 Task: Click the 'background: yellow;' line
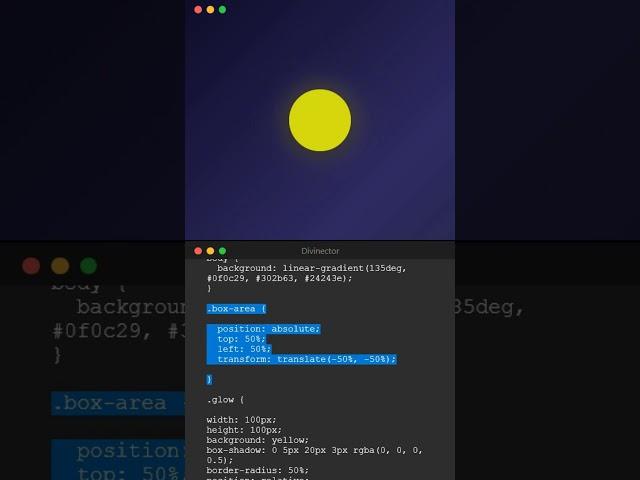click(x=258, y=440)
